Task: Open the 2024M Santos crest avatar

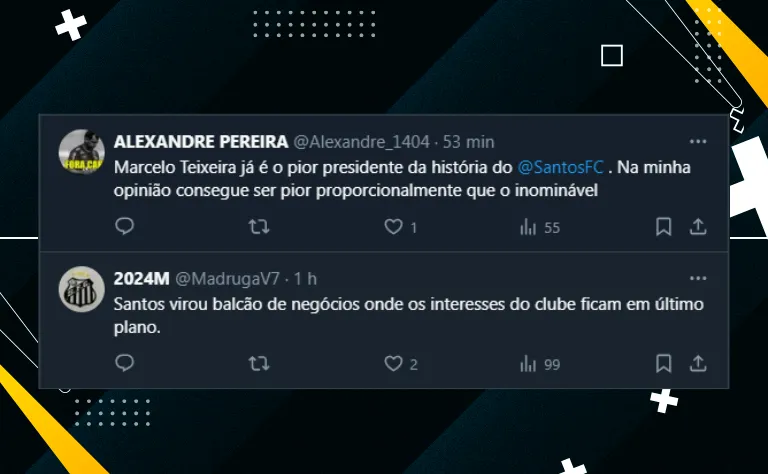Action: [x=82, y=289]
